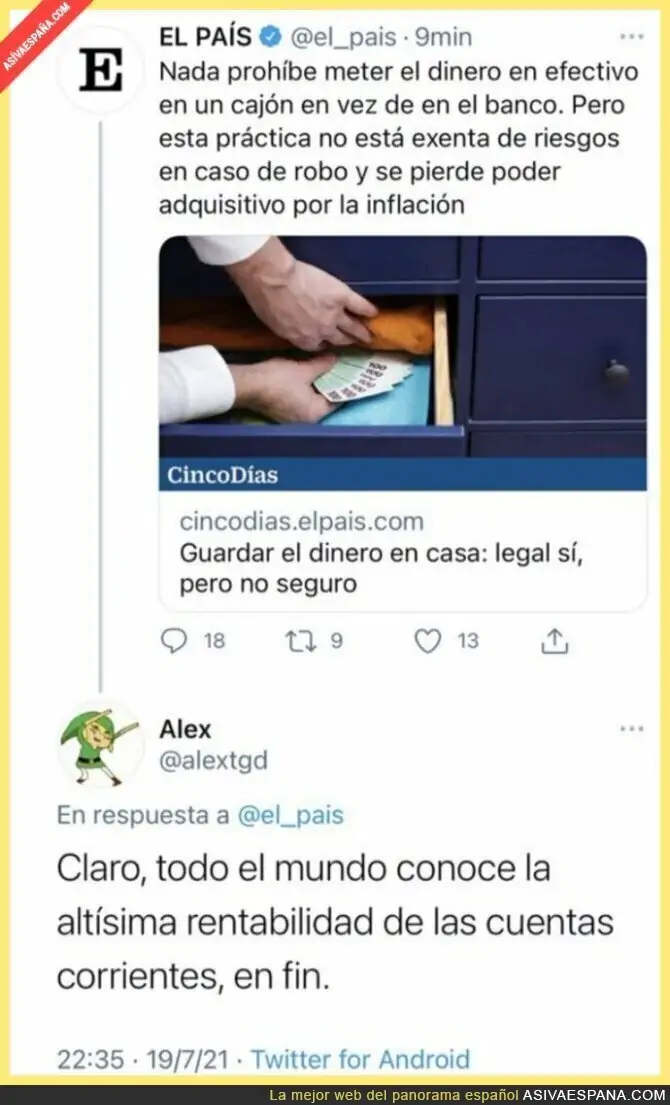Select the @alextgd username
Screen dimensions: 670x1105
click(x=213, y=761)
